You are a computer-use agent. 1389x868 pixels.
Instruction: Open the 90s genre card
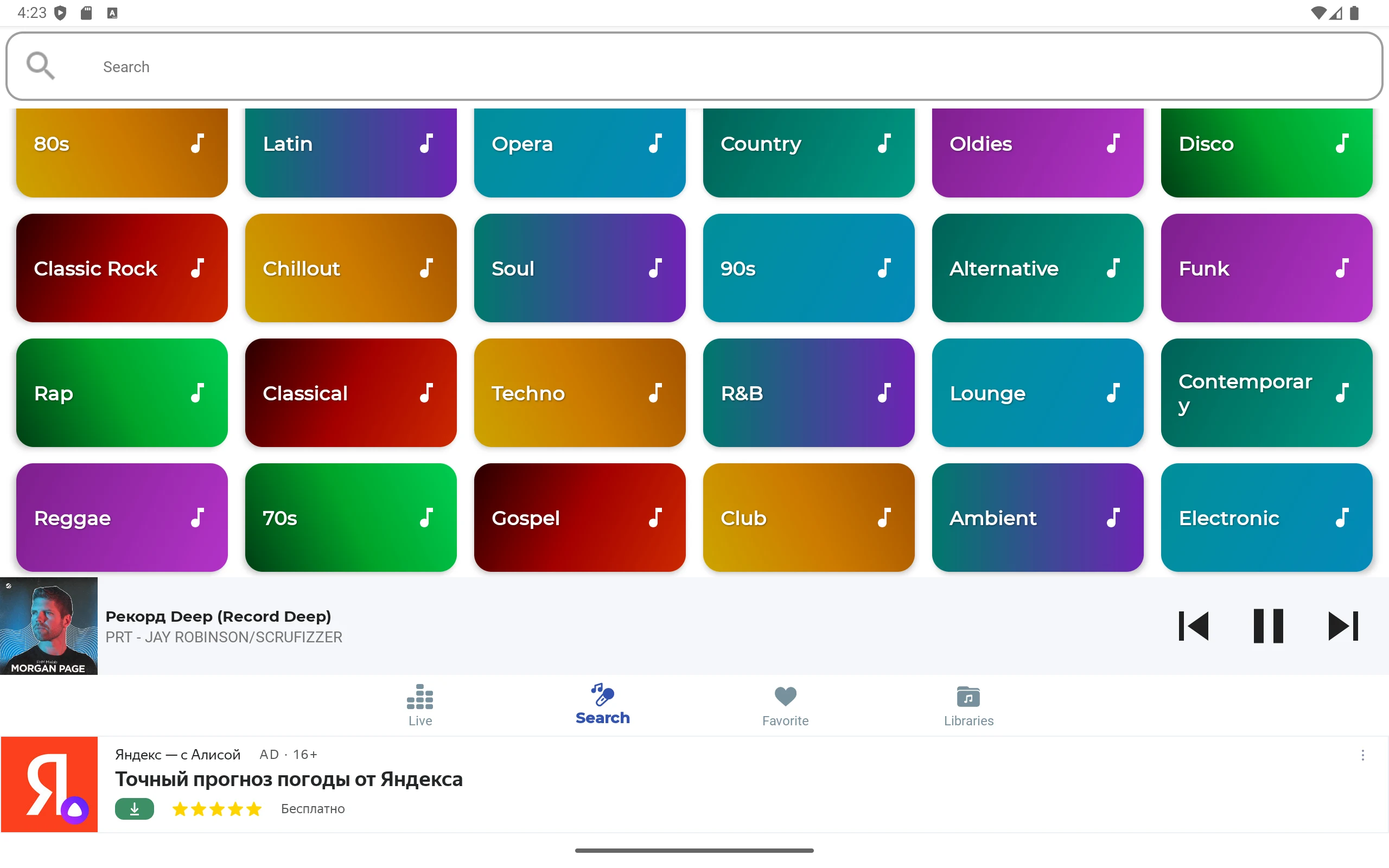click(809, 268)
